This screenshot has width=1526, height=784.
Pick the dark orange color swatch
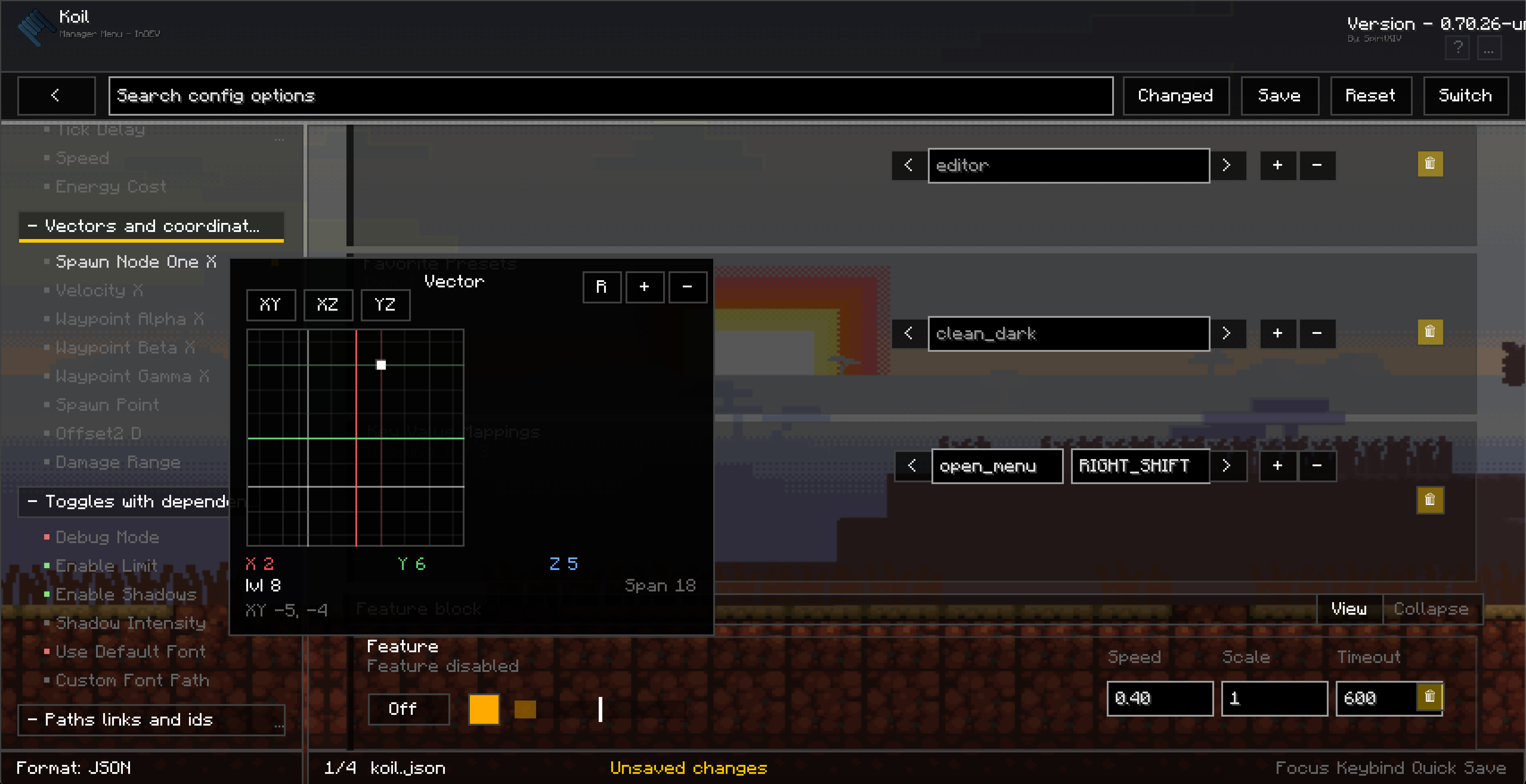pos(525,709)
